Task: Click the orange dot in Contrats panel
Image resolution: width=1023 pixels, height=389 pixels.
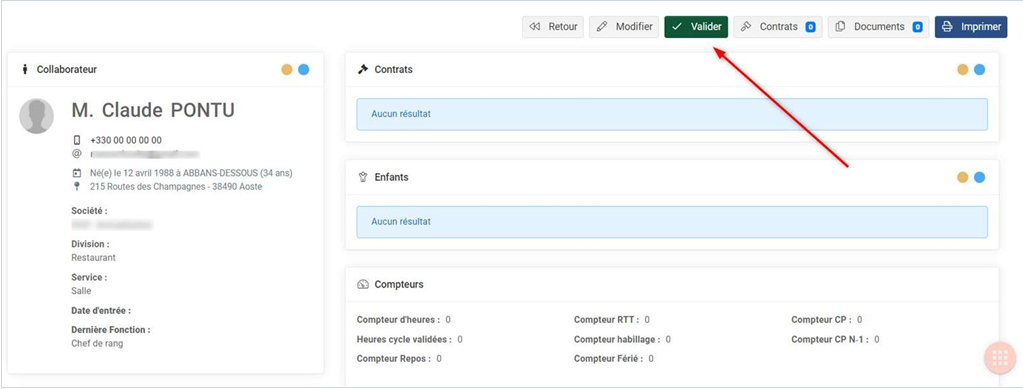Action: [x=962, y=69]
